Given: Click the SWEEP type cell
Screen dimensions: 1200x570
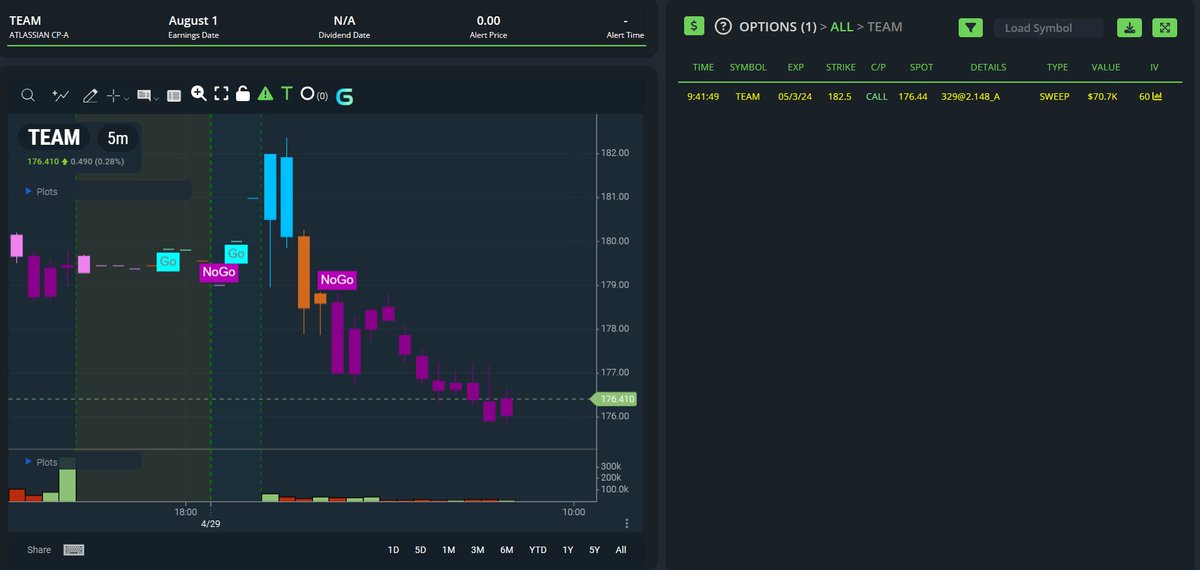Looking at the screenshot, I should pyautogui.click(x=1055, y=97).
